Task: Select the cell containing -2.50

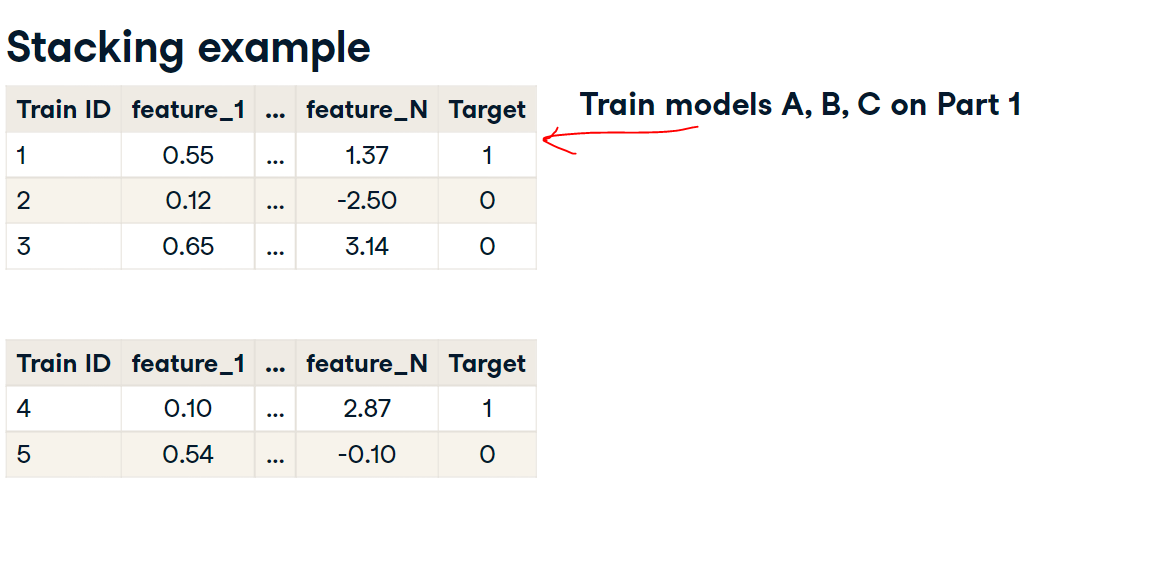Action: [367, 200]
